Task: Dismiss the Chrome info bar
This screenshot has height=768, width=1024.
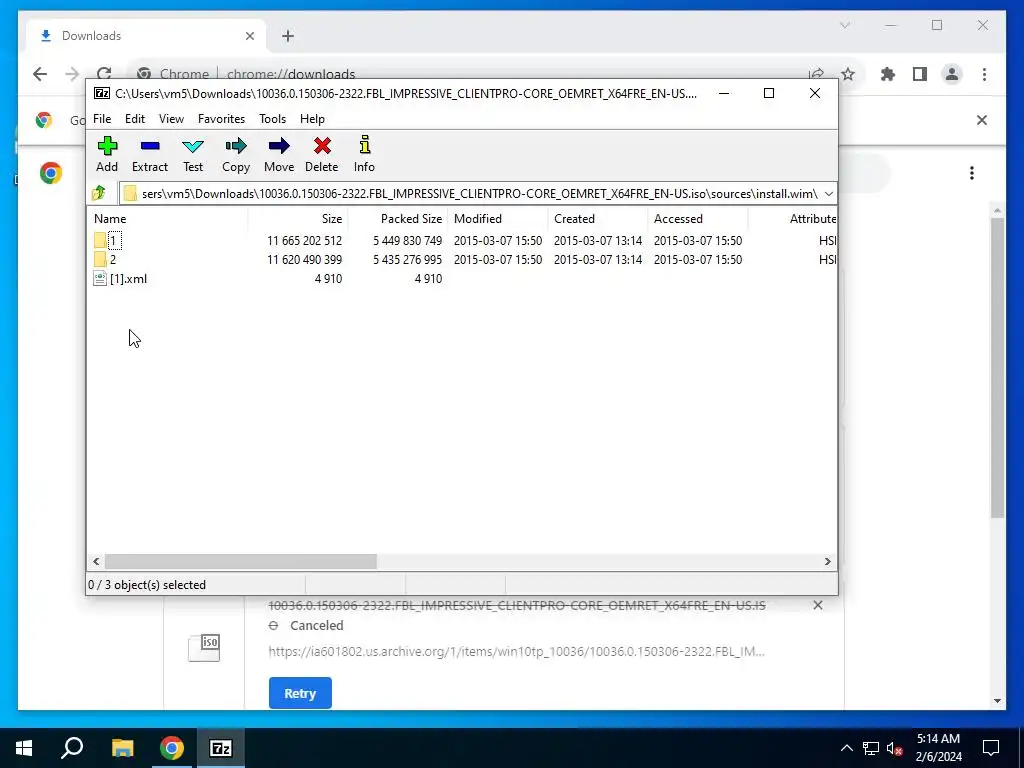Action: pos(982,120)
